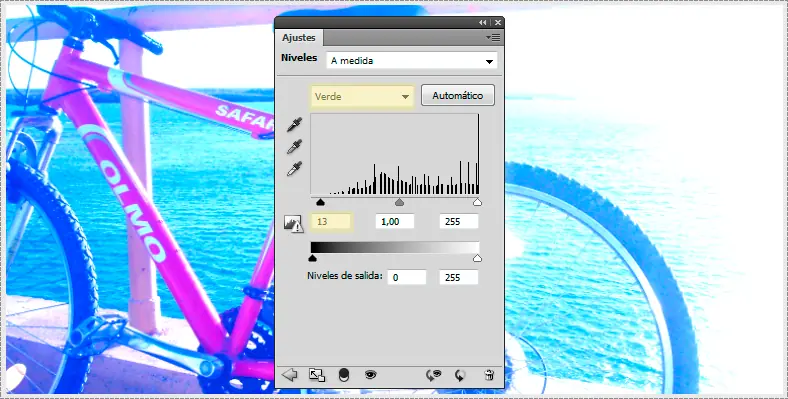Select the white point eyedropper
The height and width of the screenshot is (399, 788).
pyautogui.click(x=294, y=168)
